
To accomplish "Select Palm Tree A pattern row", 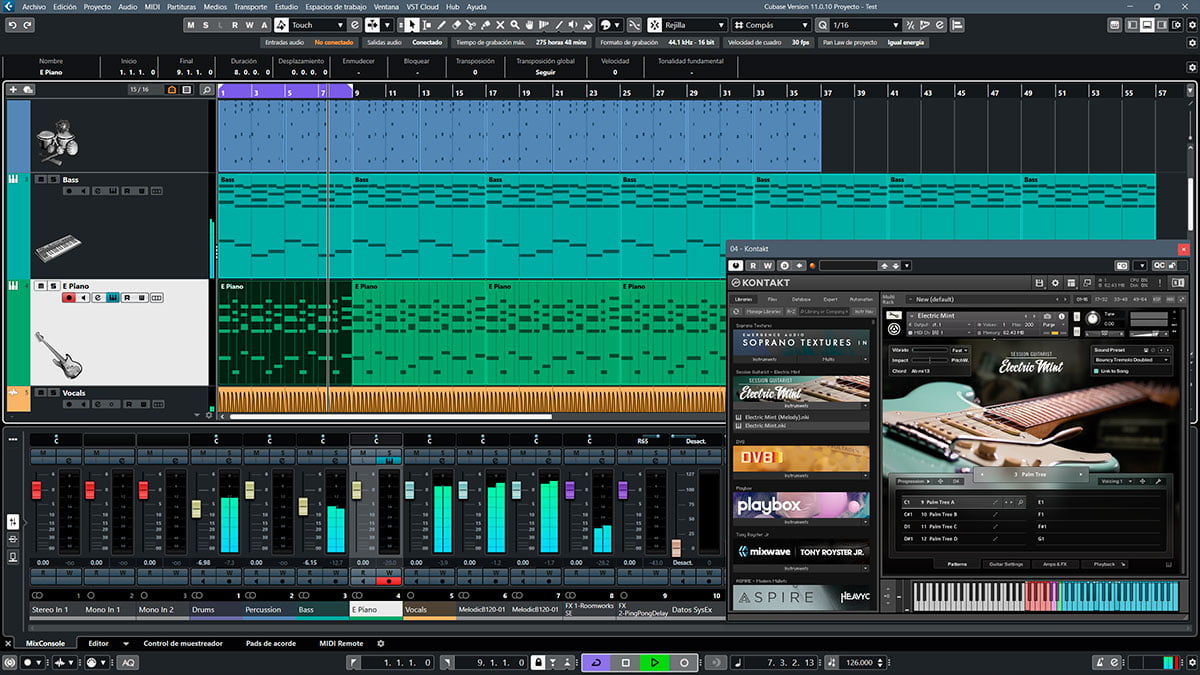I will click(x=962, y=502).
